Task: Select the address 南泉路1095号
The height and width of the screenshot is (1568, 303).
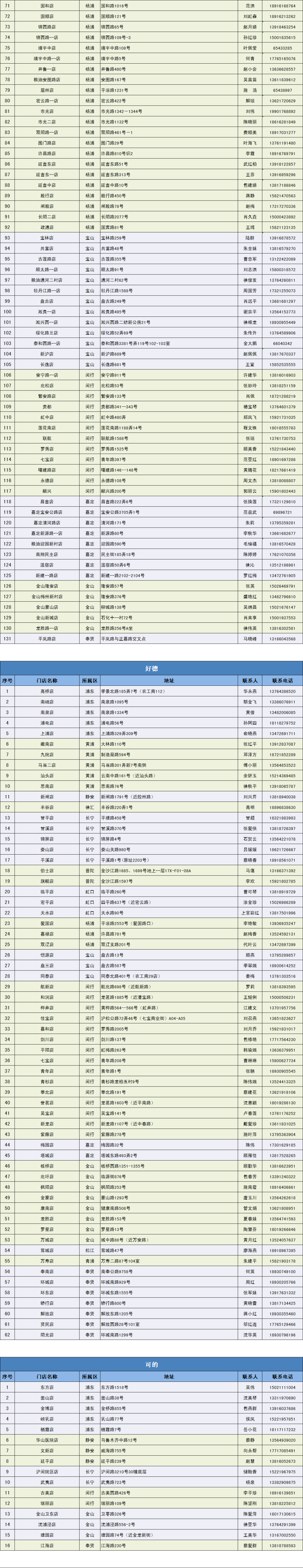Action: 115,702
